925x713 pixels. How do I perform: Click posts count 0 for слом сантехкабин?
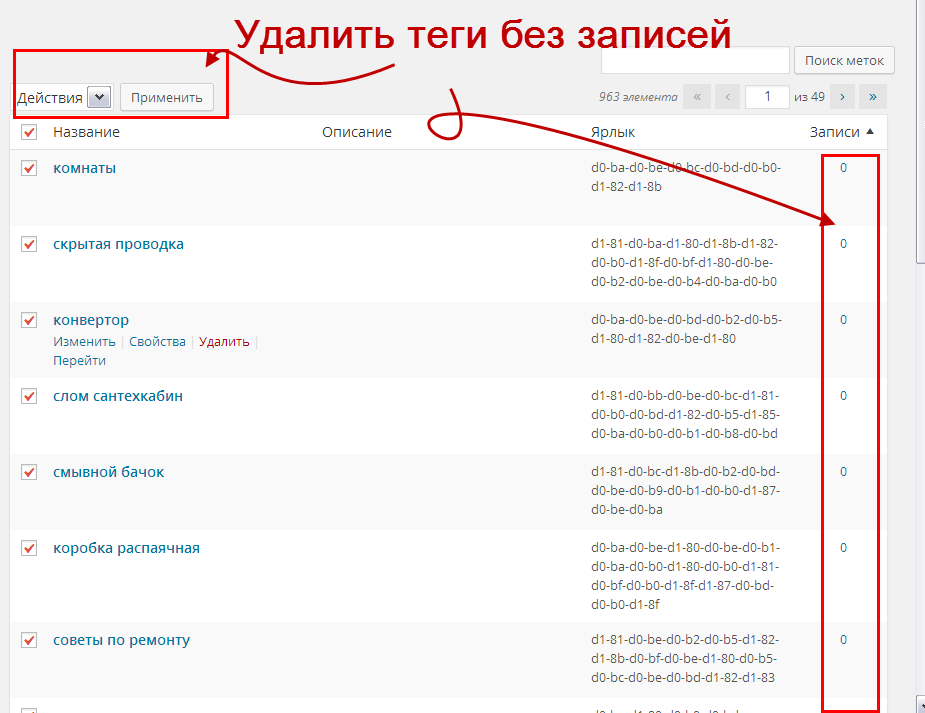tap(843, 396)
